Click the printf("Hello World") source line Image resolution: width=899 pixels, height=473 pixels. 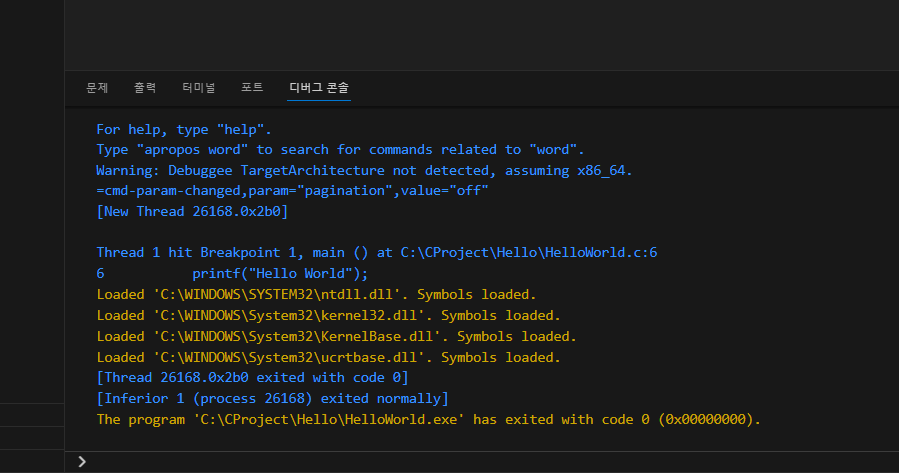point(232,273)
